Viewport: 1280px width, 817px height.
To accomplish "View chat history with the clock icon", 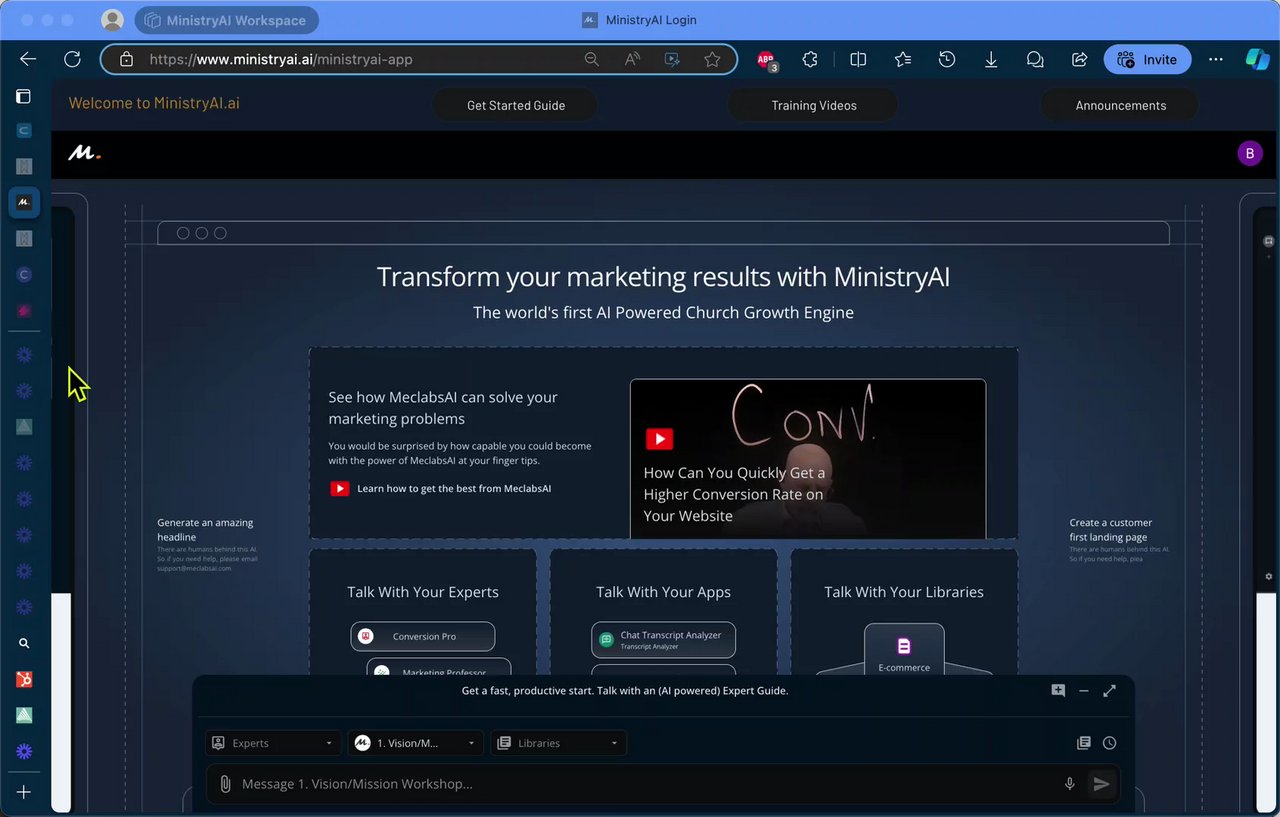I will pos(1110,743).
